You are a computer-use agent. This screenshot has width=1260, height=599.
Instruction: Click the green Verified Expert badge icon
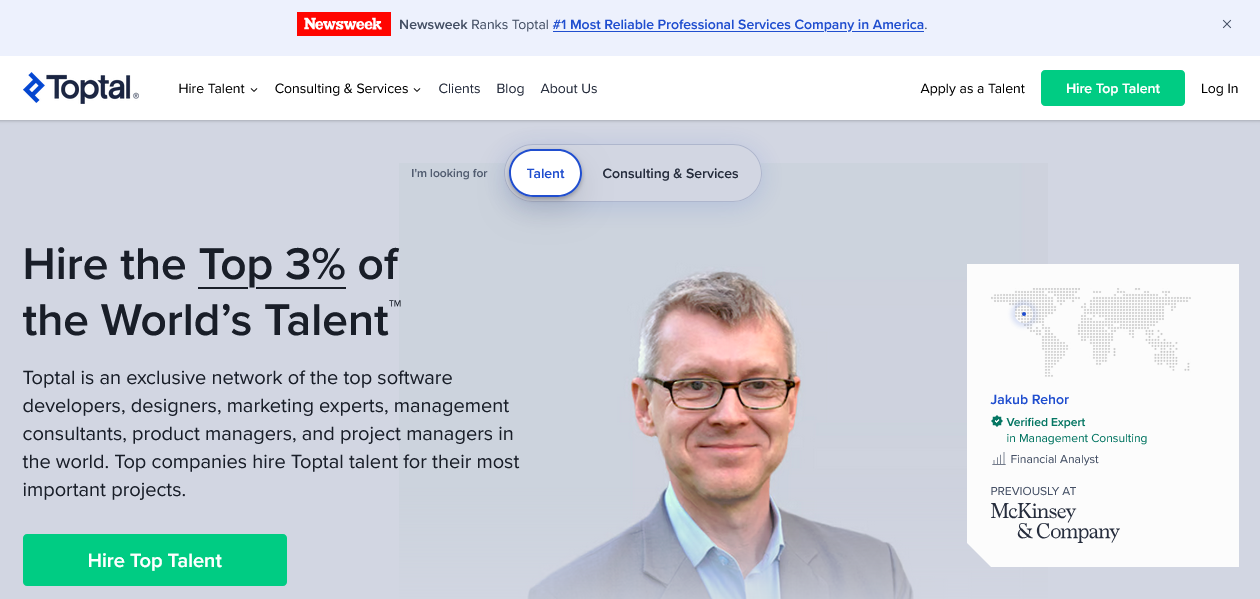[997, 422]
